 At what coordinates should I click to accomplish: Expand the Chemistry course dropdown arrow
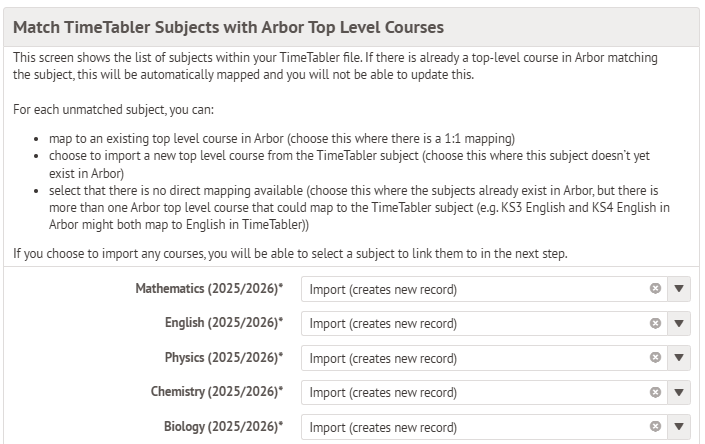point(679,392)
